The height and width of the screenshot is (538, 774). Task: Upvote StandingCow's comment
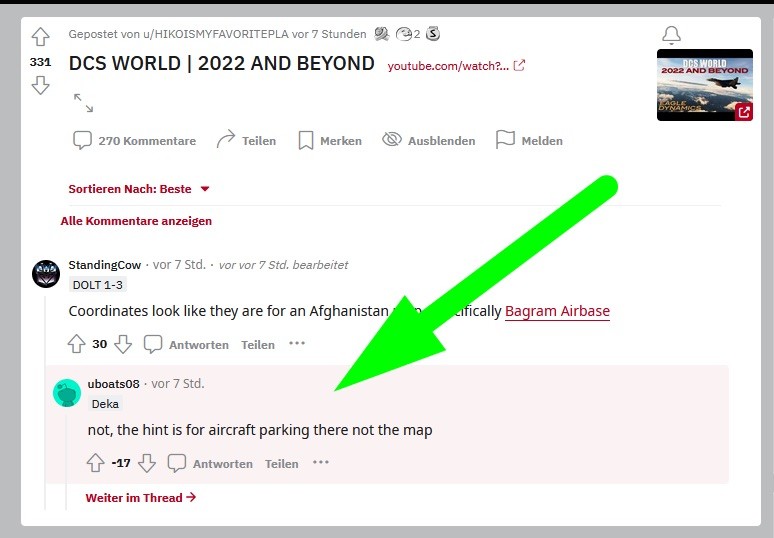pos(77,344)
